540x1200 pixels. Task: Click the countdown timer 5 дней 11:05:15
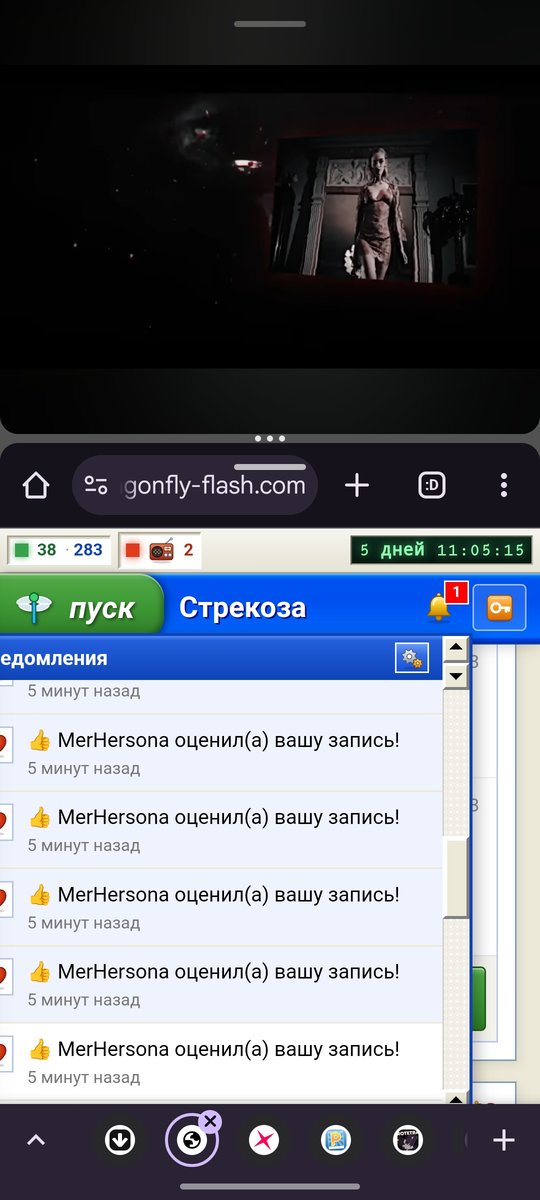[441, 549]
